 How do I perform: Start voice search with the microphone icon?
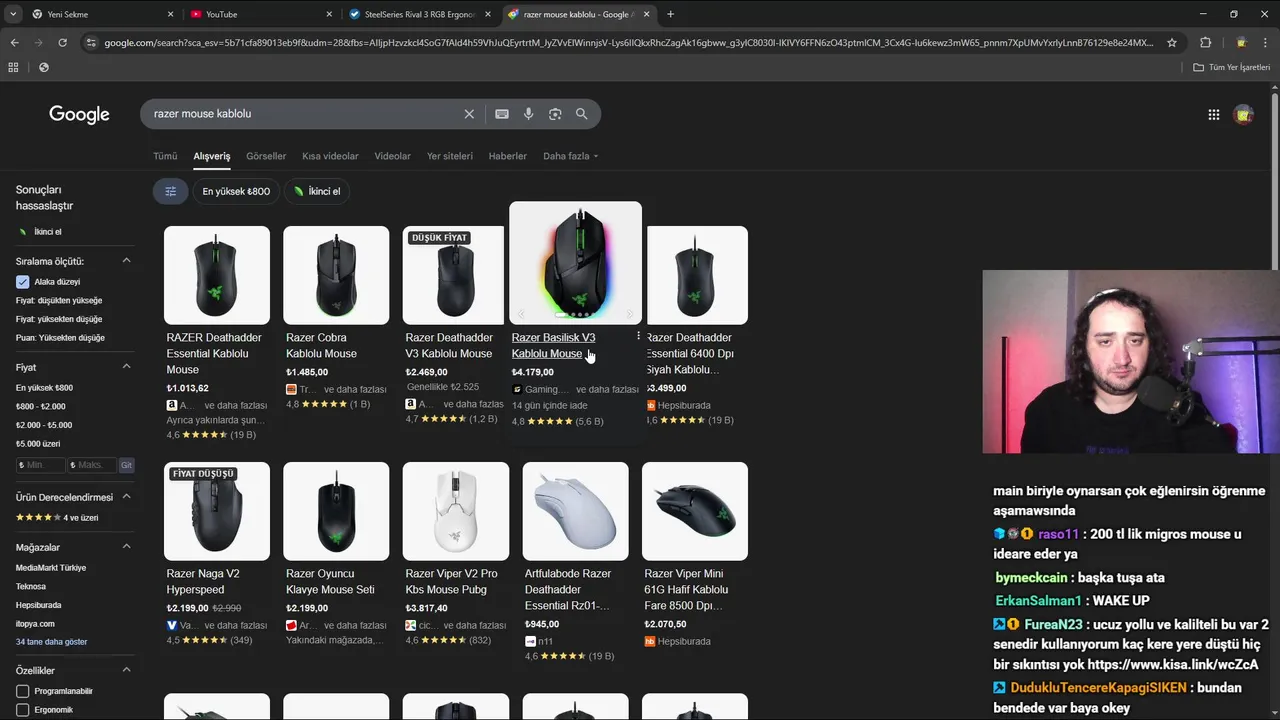click(x=529, y=114)
